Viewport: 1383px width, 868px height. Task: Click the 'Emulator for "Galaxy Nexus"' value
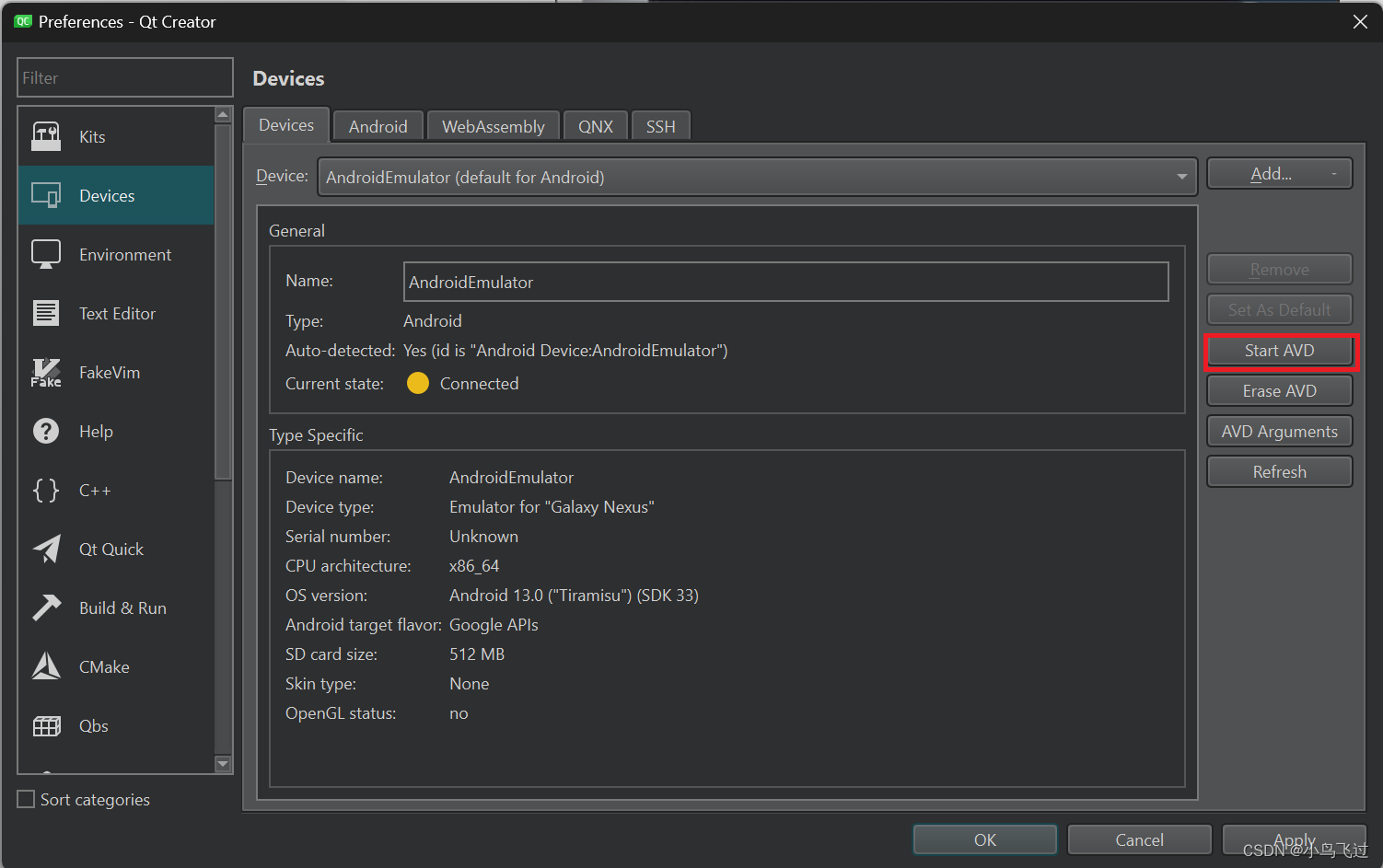tap(552, 506)
